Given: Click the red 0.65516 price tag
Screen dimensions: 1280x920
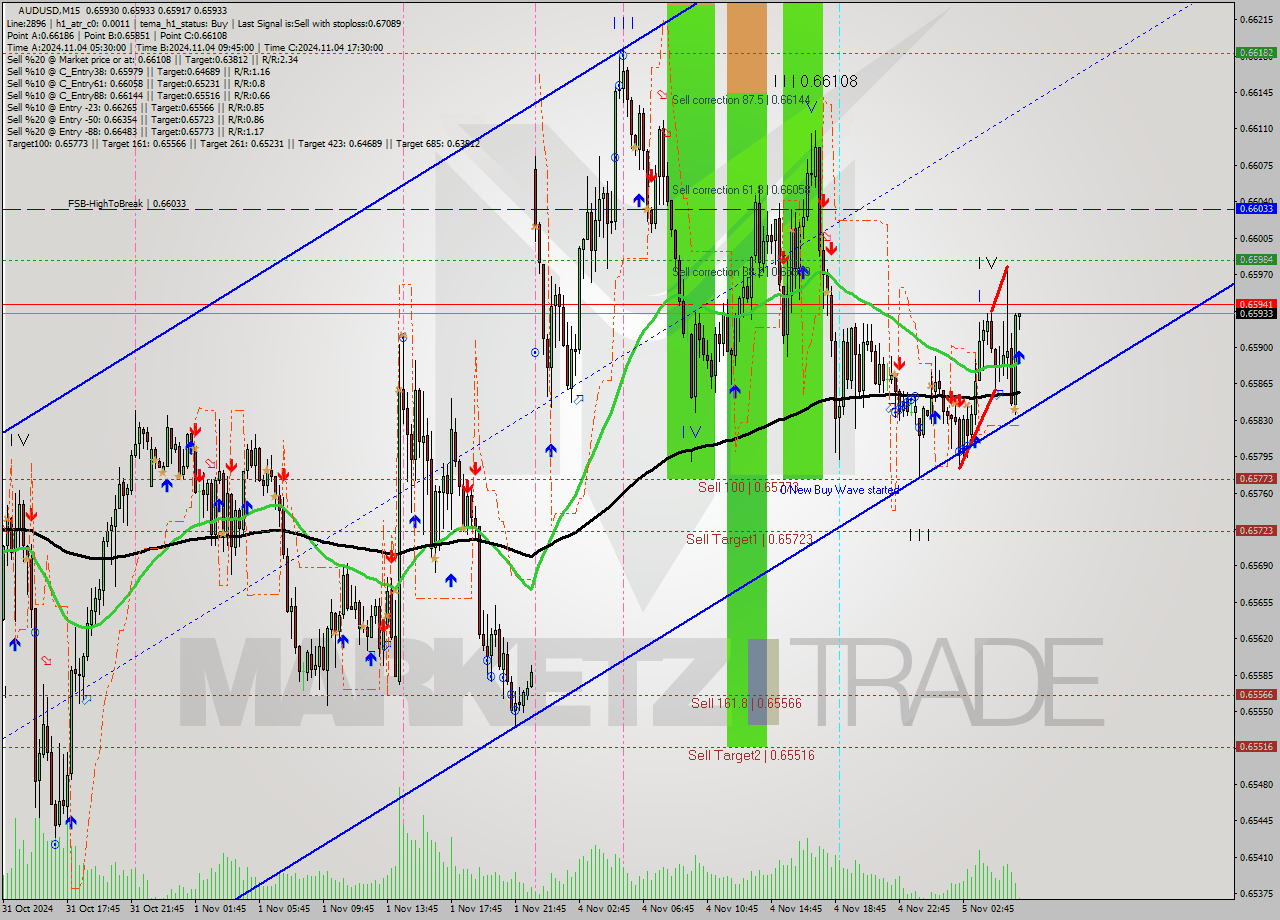Looking at the screenshot, I should [x=1256, y=746].
